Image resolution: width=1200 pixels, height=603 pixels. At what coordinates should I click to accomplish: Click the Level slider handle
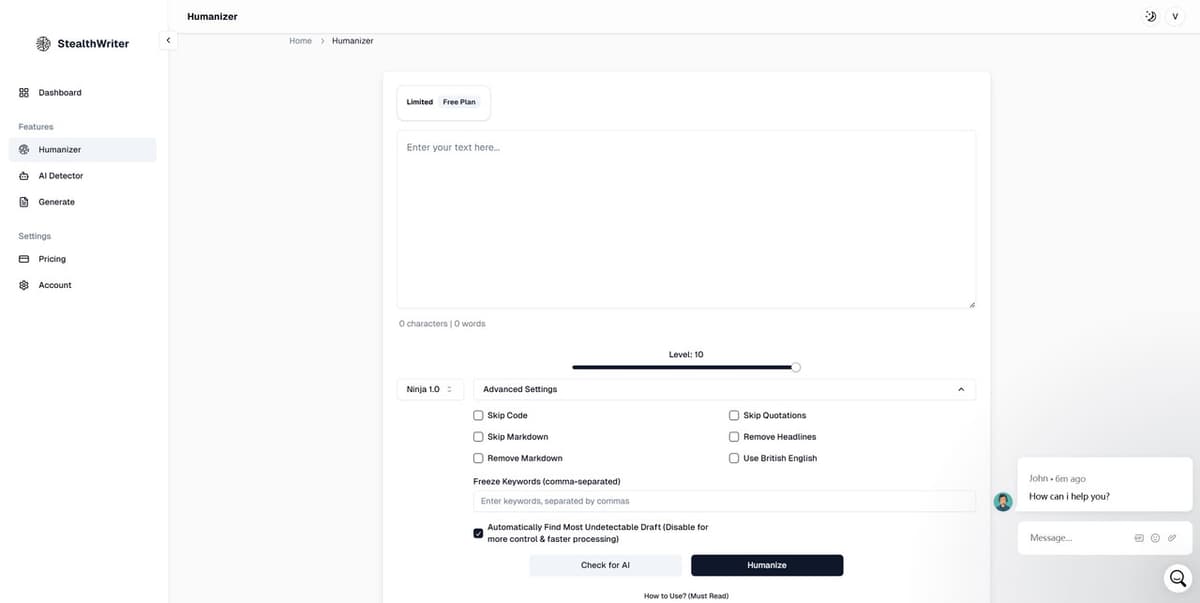795,367
